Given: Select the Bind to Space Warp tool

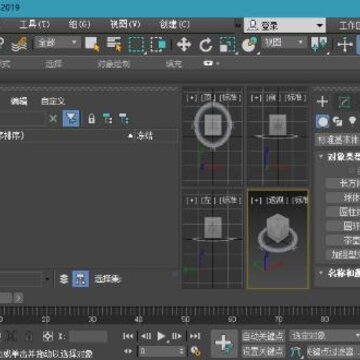Looking at the screenshot, I should [x=20, y=44].
